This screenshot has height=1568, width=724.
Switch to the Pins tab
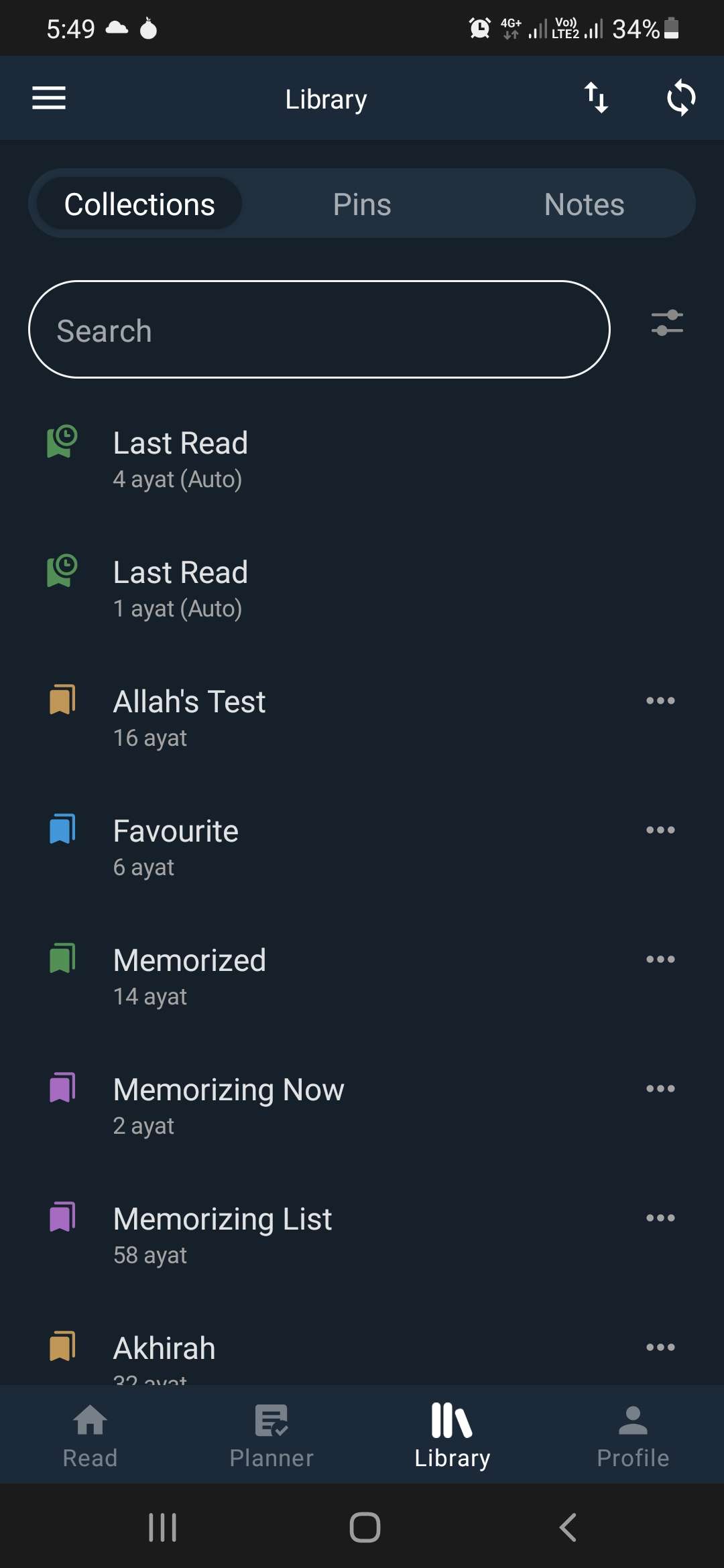(x=362, y=204)
